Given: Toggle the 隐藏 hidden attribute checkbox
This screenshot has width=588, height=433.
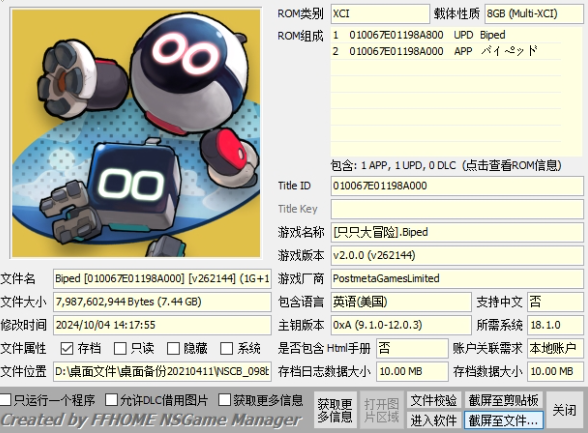Looking at the screenshot, I should point(173,349).
